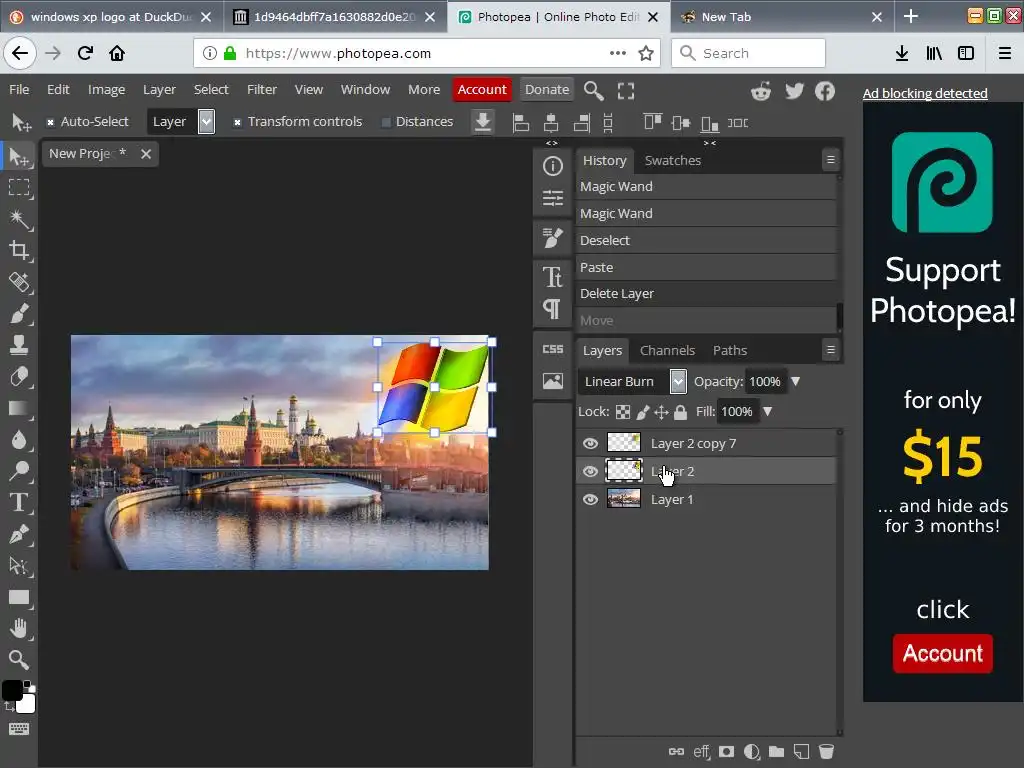The height and width of the screenshot is (768, 1024).
Task: Open the Paragraph panel icon
Action: [552, 308]
